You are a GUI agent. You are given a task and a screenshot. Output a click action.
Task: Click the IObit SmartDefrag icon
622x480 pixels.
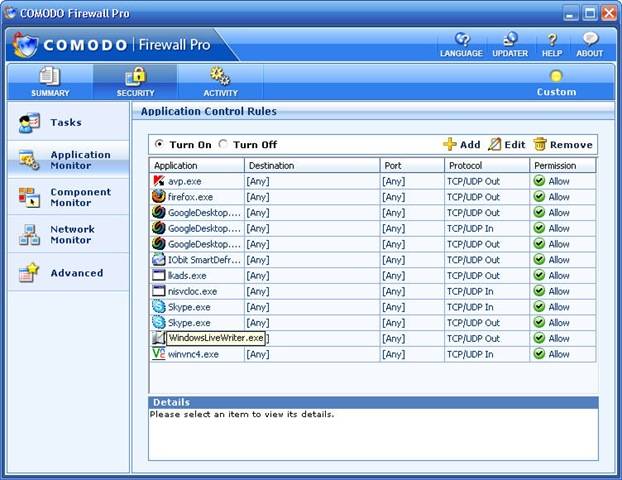tap(159, 259)
